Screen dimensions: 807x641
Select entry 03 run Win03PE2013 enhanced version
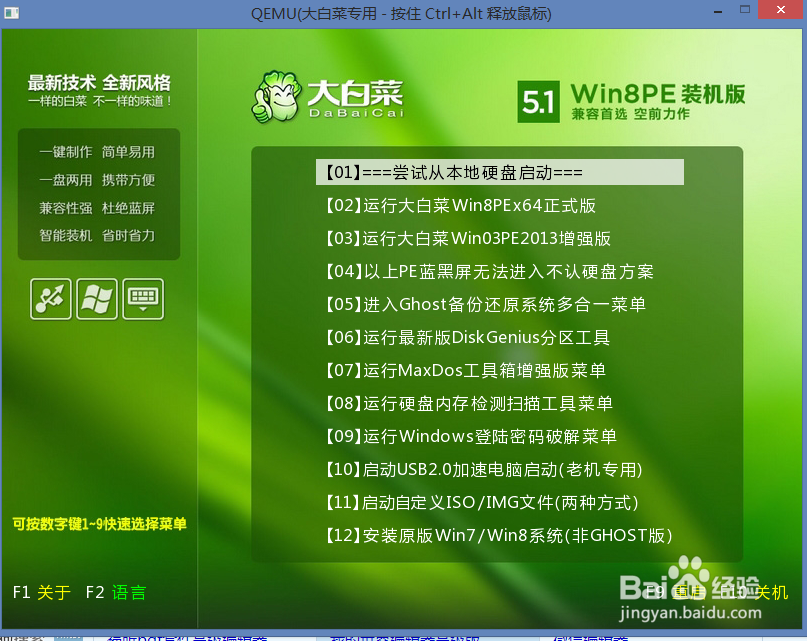(468, 238)
